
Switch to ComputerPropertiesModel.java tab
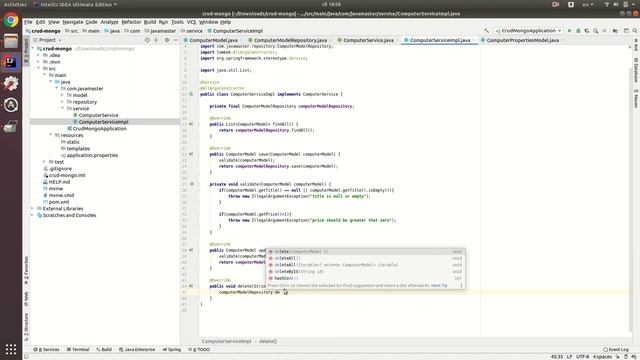522,40
